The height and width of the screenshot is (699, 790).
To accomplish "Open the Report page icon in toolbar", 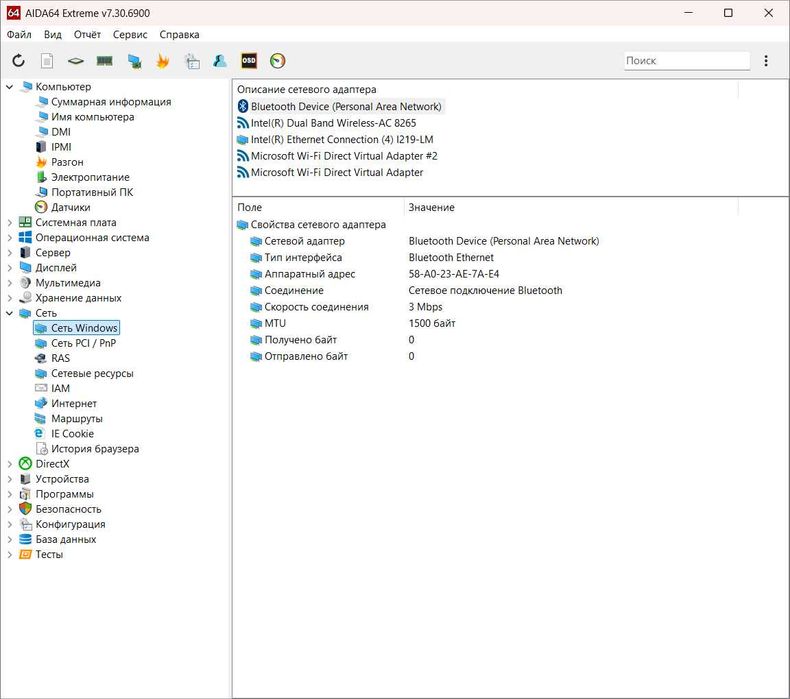I will click(x=47, y=61).
